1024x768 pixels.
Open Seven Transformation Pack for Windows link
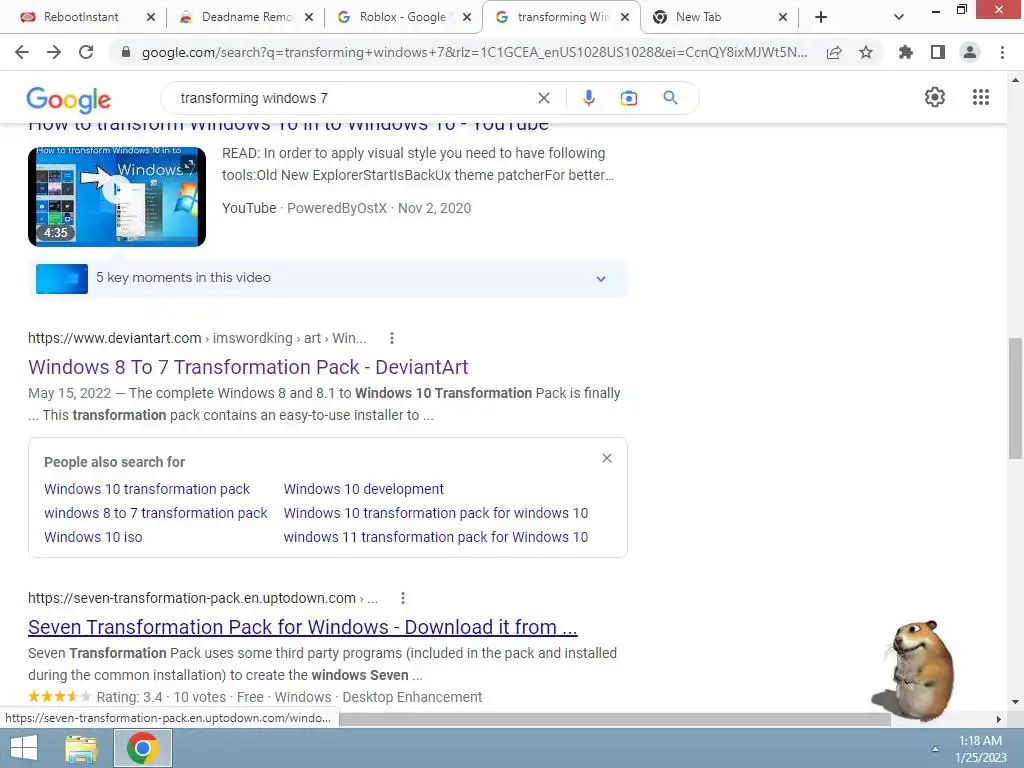click(x=303, y=627)
